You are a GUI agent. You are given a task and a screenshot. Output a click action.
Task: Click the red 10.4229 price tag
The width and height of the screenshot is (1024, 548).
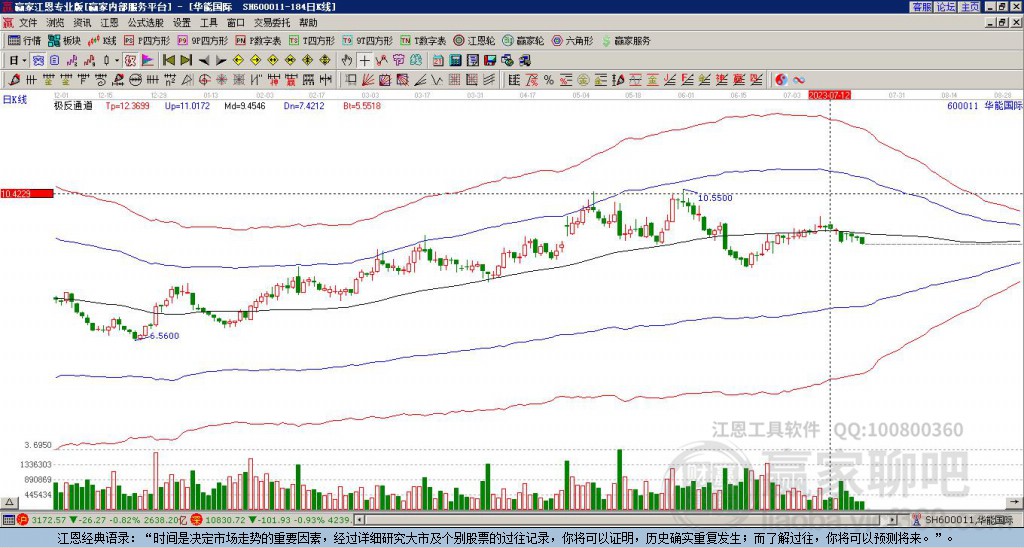27,193
